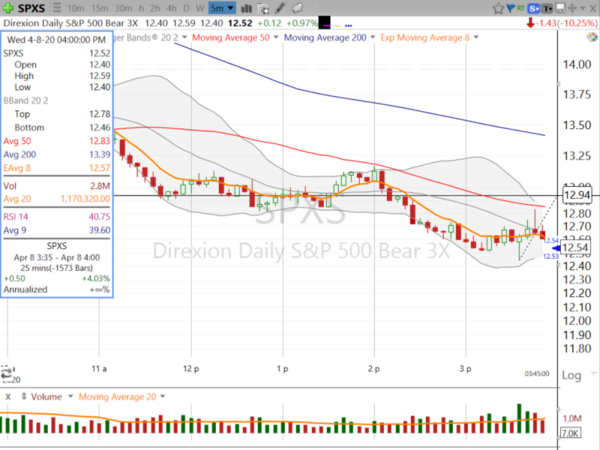Switch timeframe to 10m
Image resolution: width=600 pixels, height=450 pixels.
point(75,8)
